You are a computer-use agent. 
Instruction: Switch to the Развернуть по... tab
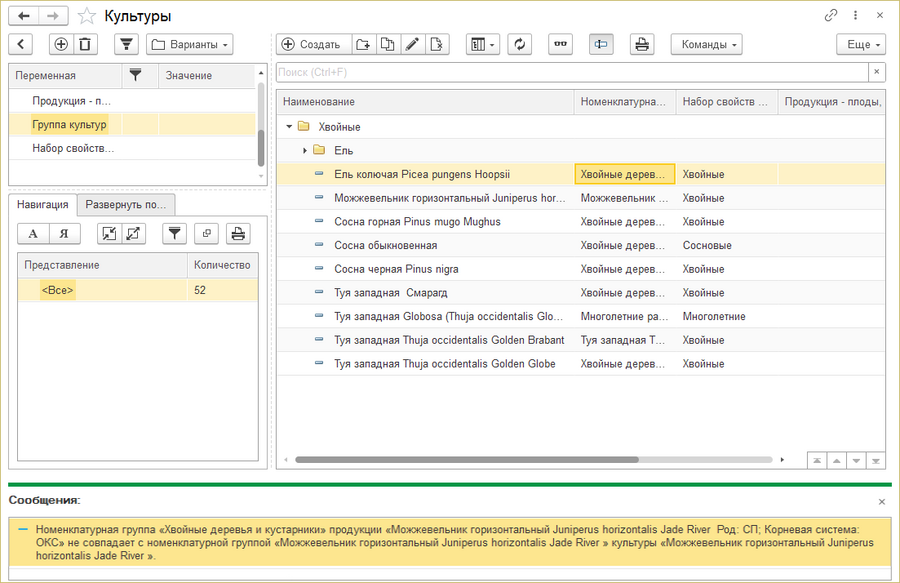click(126, 204)
